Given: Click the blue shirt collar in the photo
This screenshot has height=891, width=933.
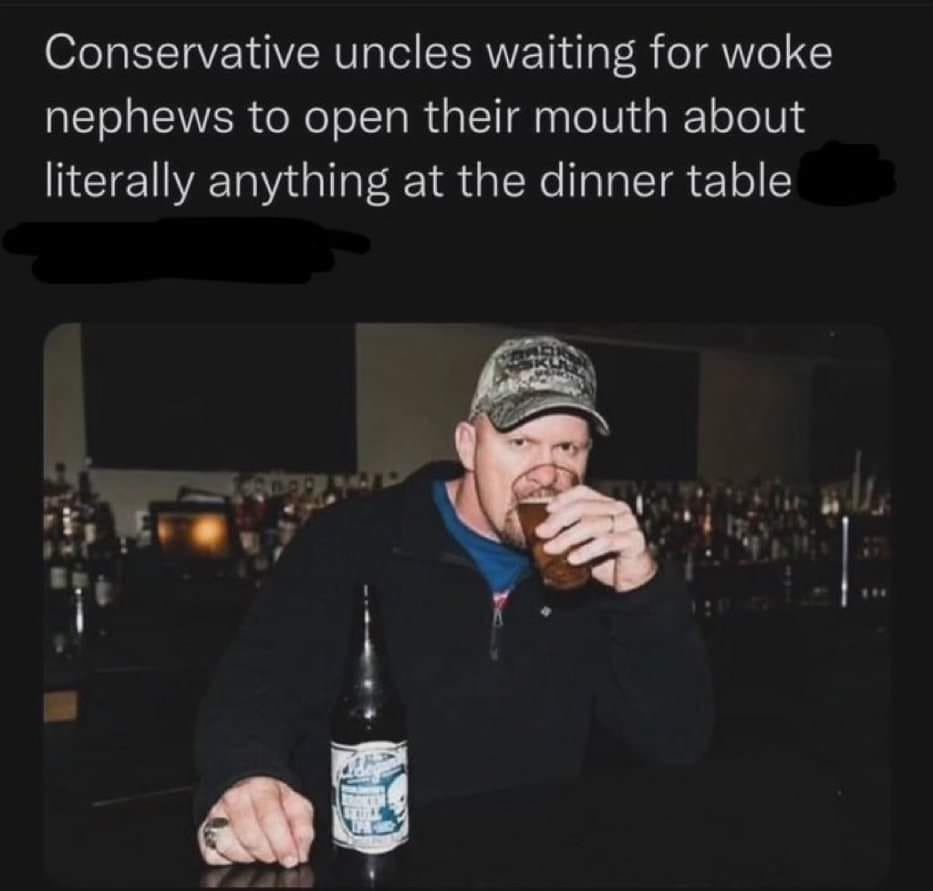Looking at the screenshot, I should [x=481, y=541].
